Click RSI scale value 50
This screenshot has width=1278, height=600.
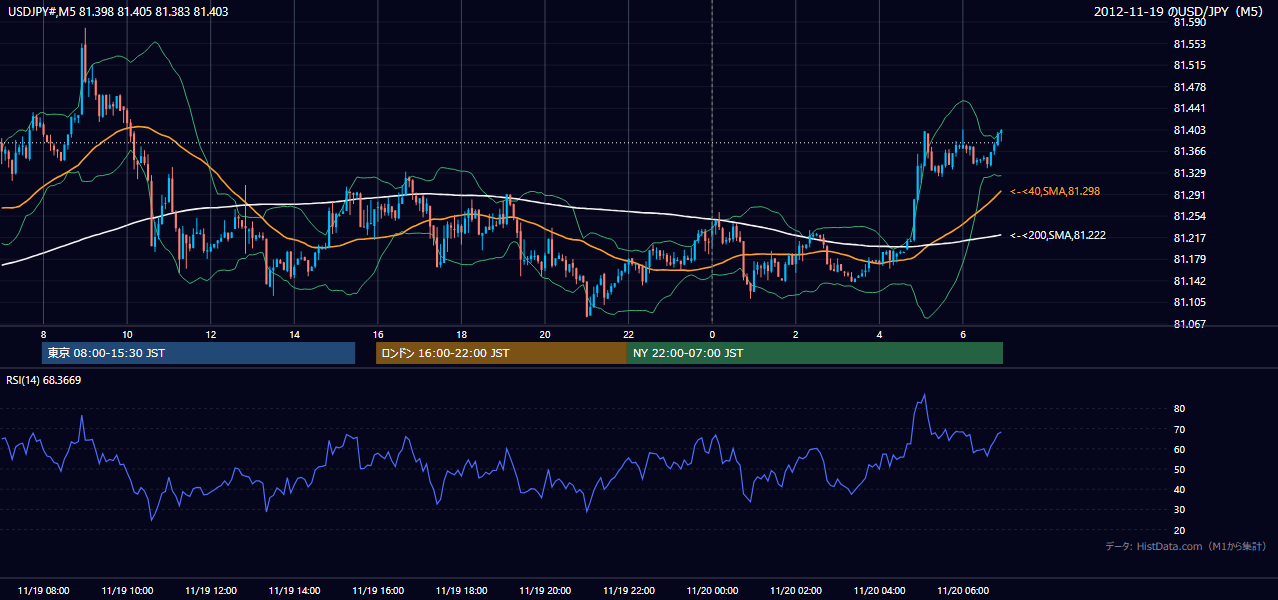(x=1179, y=469)
